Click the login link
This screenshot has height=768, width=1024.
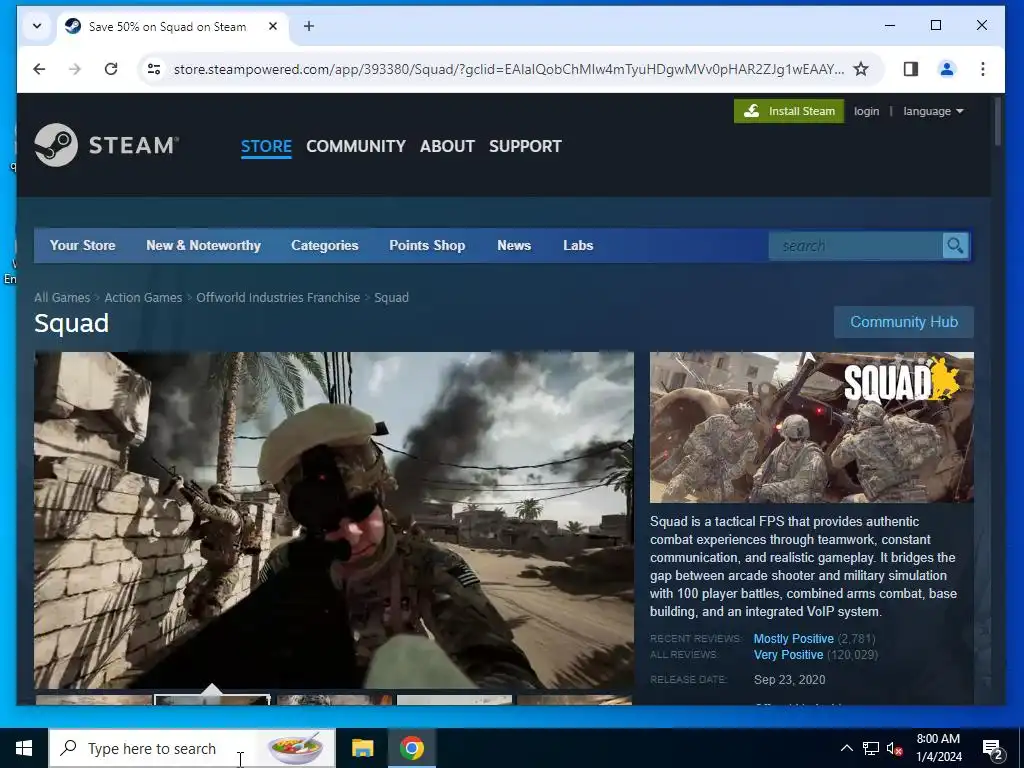pyautogui.click(x=867, y=111)
